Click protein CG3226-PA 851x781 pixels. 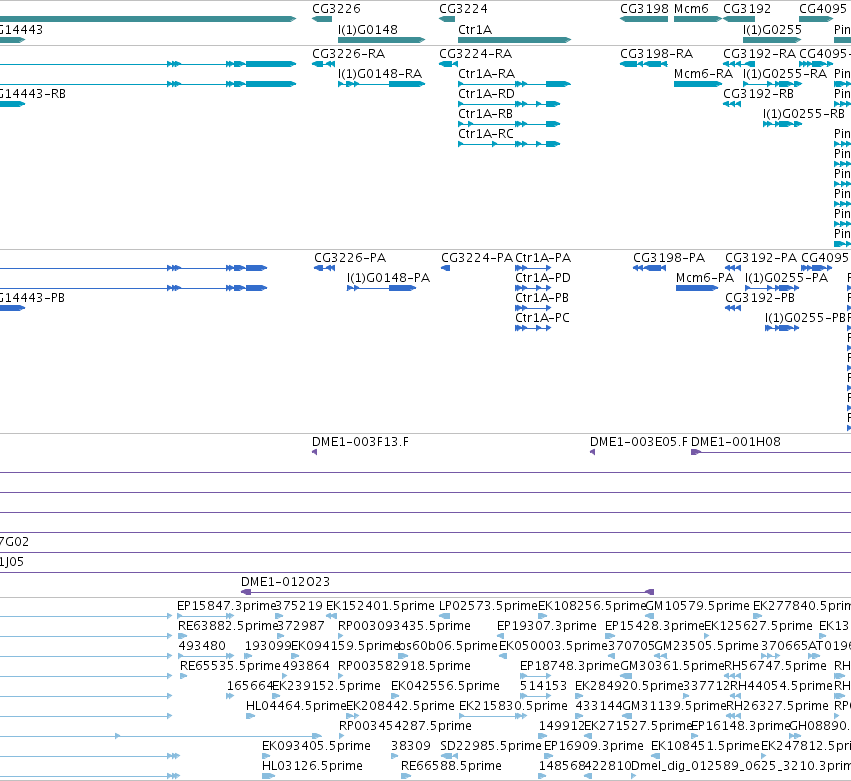[350, 258]
